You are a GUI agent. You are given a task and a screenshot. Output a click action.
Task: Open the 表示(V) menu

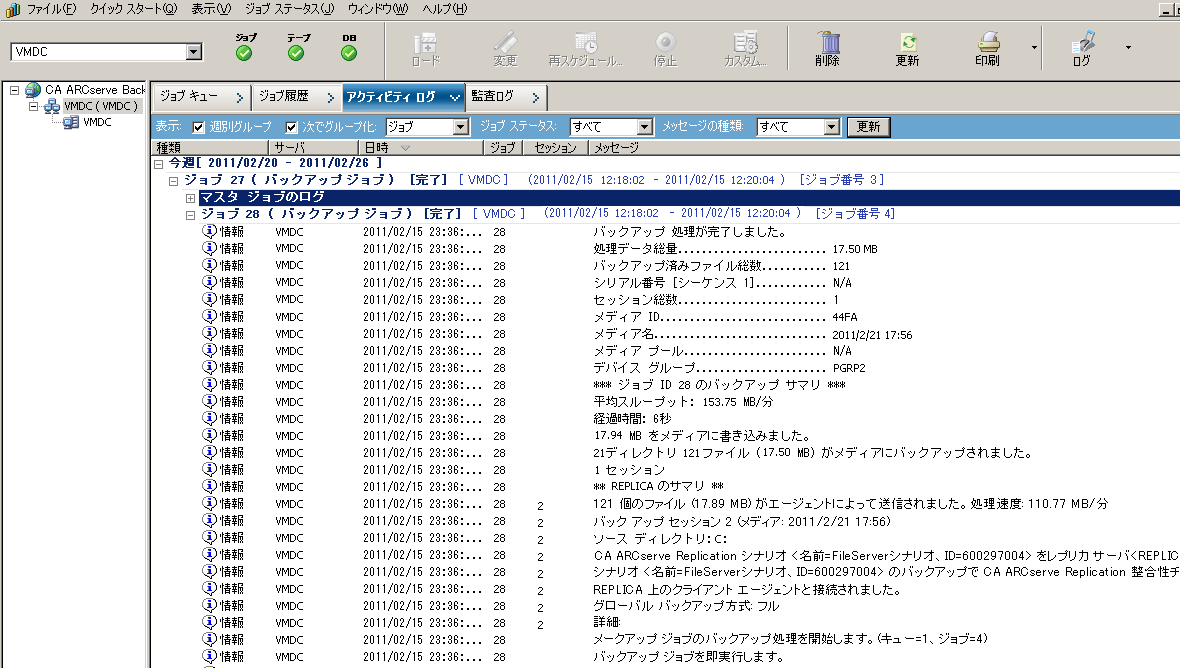pyautogui.click(x=211, y=9)
